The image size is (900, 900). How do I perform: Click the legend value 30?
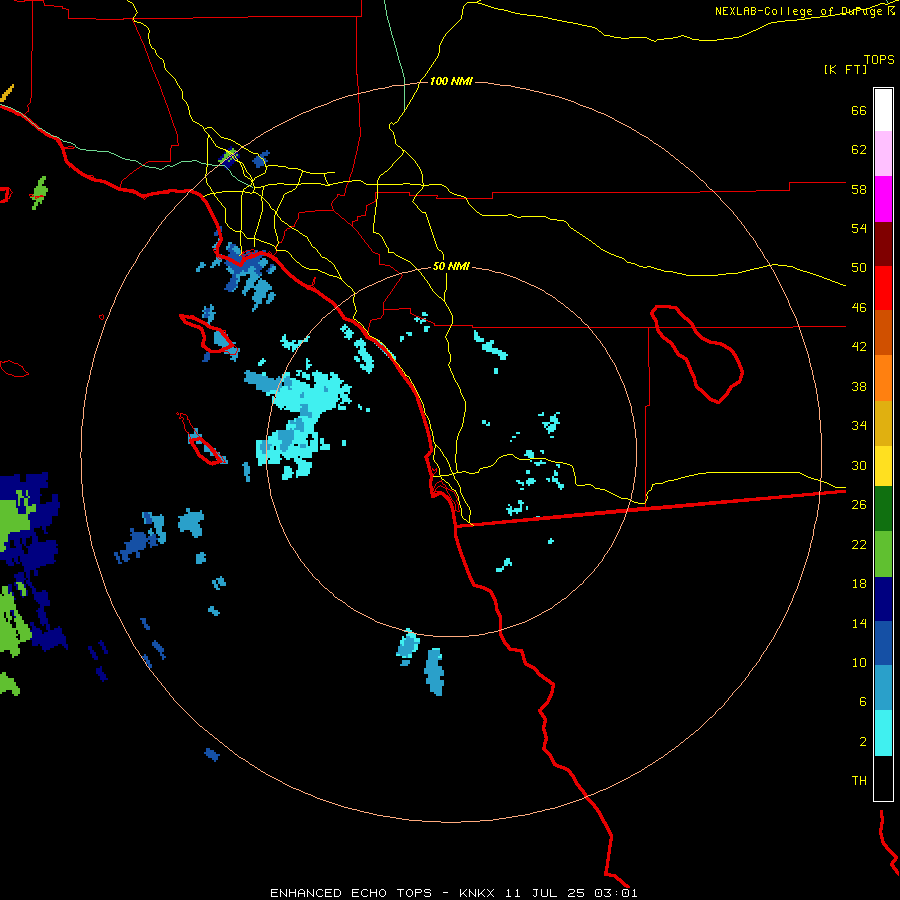coord(859,465)
